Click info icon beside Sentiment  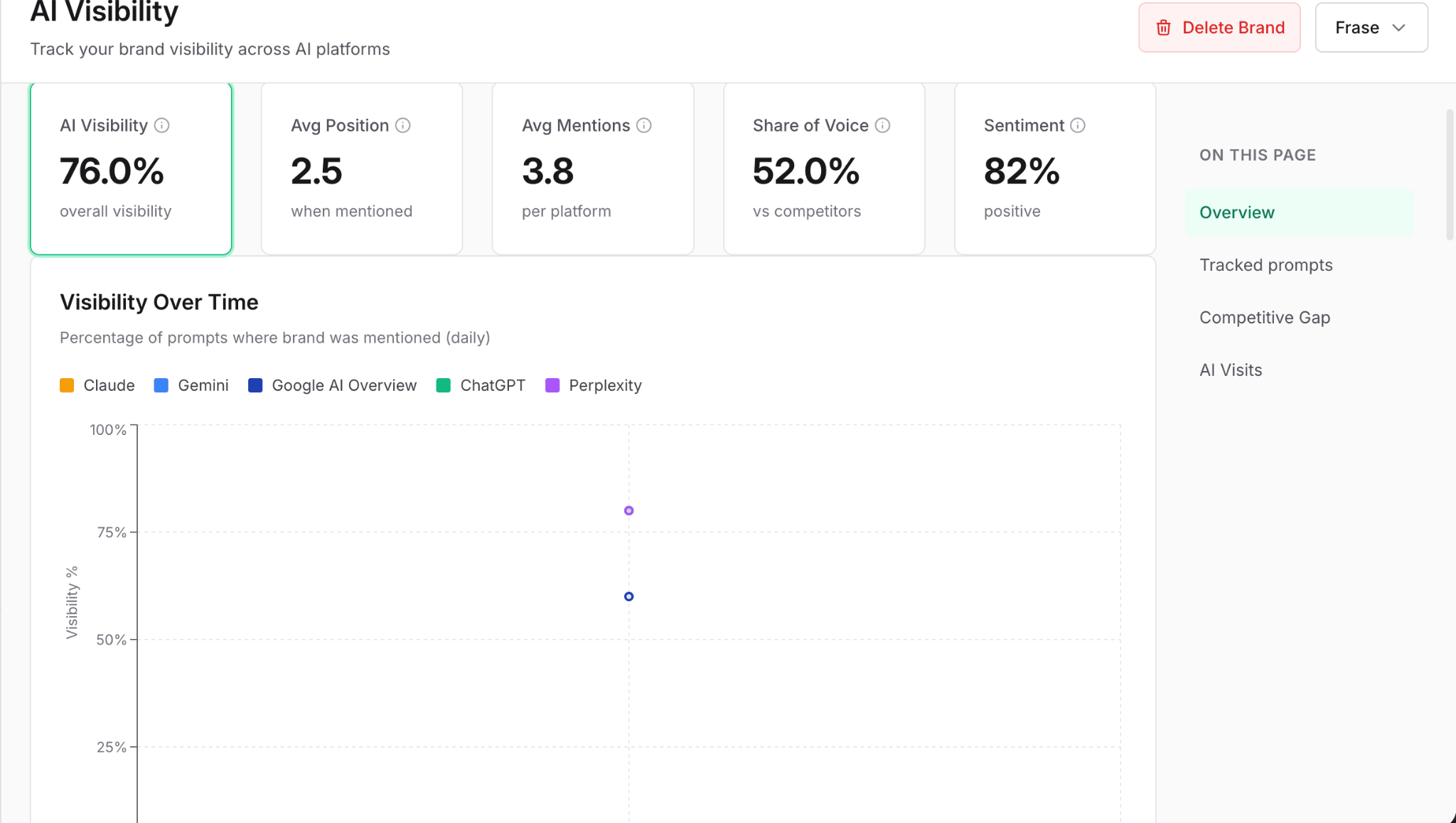click(1078, 126)
